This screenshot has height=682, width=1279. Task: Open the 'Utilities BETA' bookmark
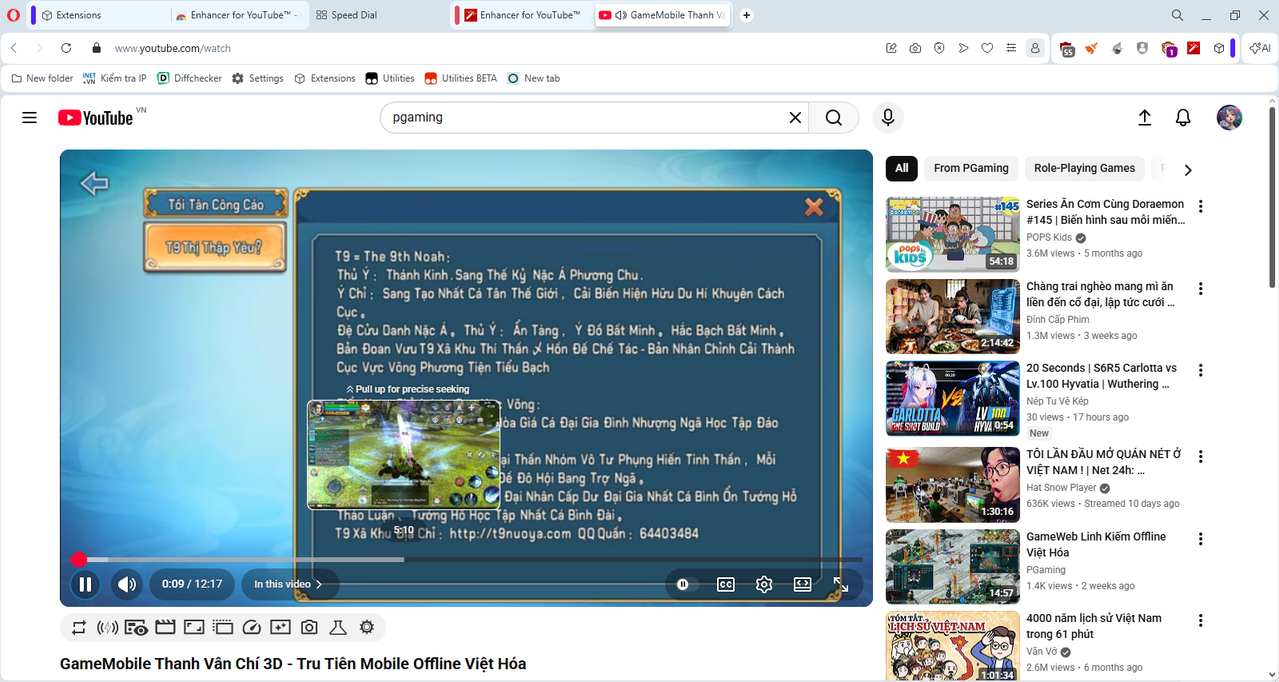461,78
